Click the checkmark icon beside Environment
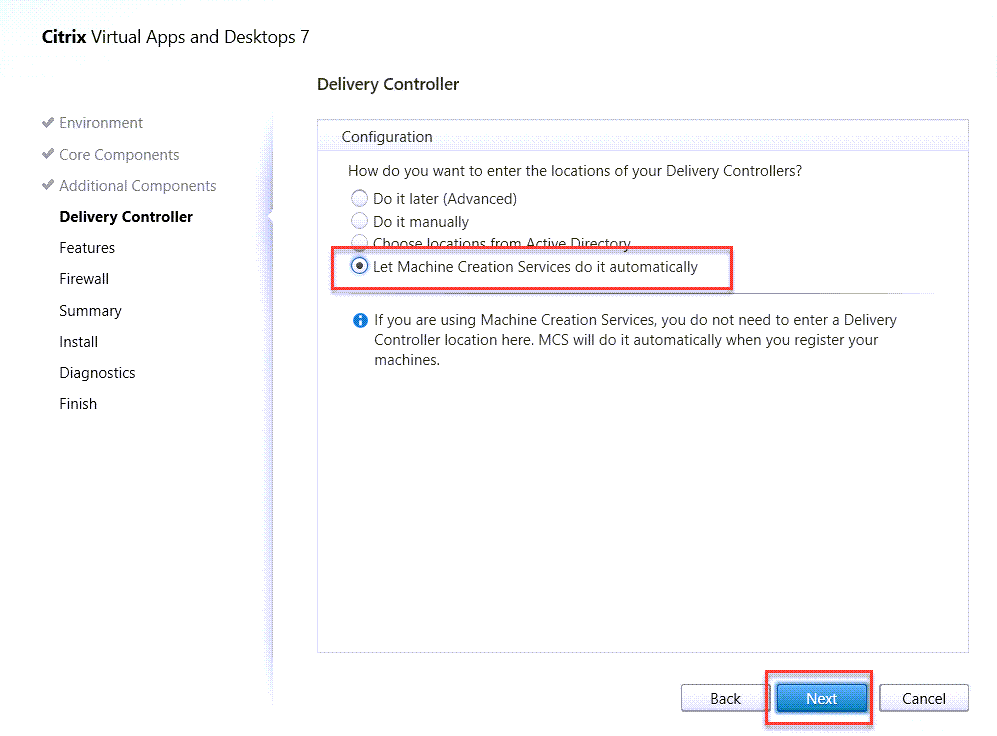 (48, 123)
